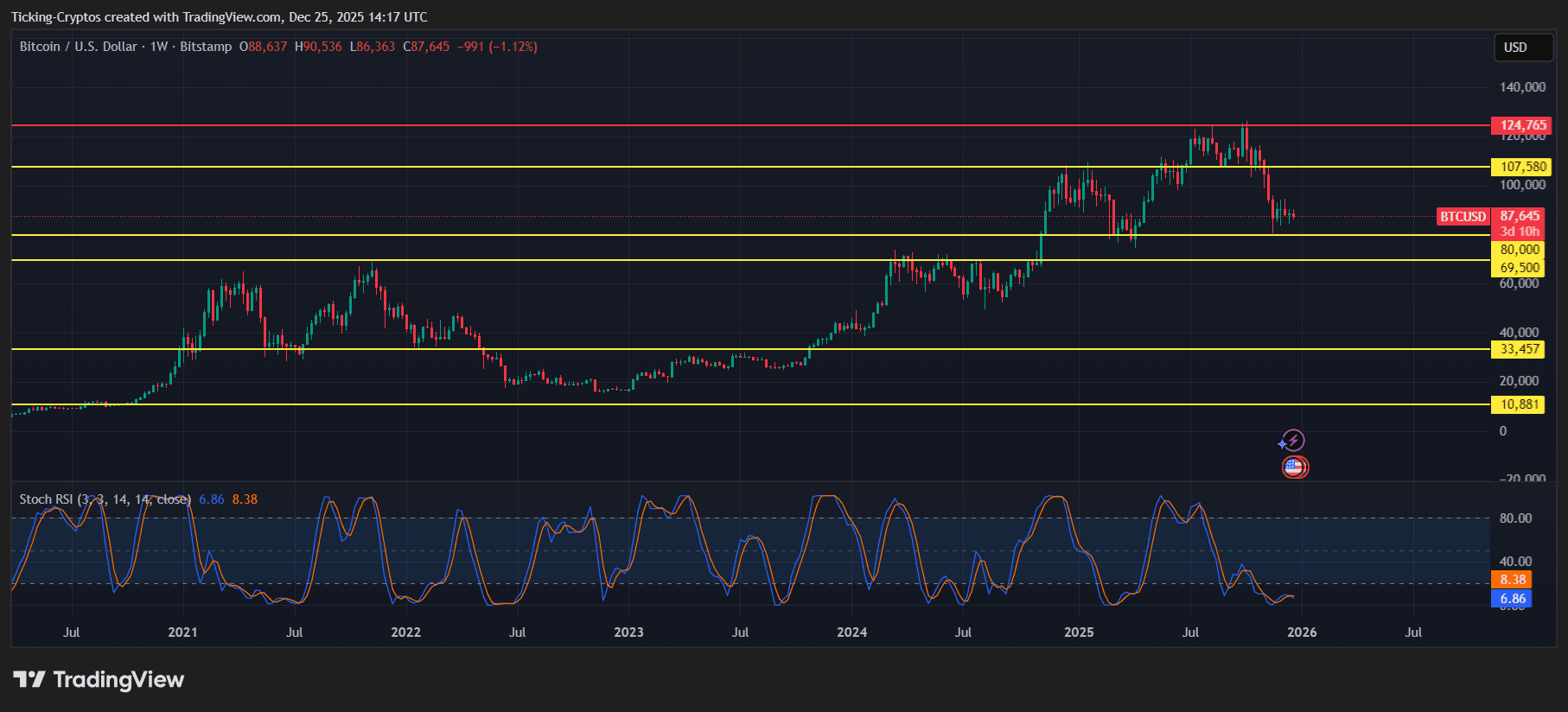
Task: Select the yellow 107,580 price label
Action: pos(1522,167)
